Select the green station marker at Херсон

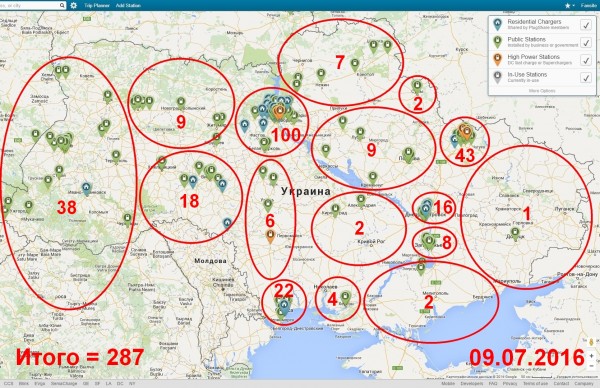click(345, 298)
